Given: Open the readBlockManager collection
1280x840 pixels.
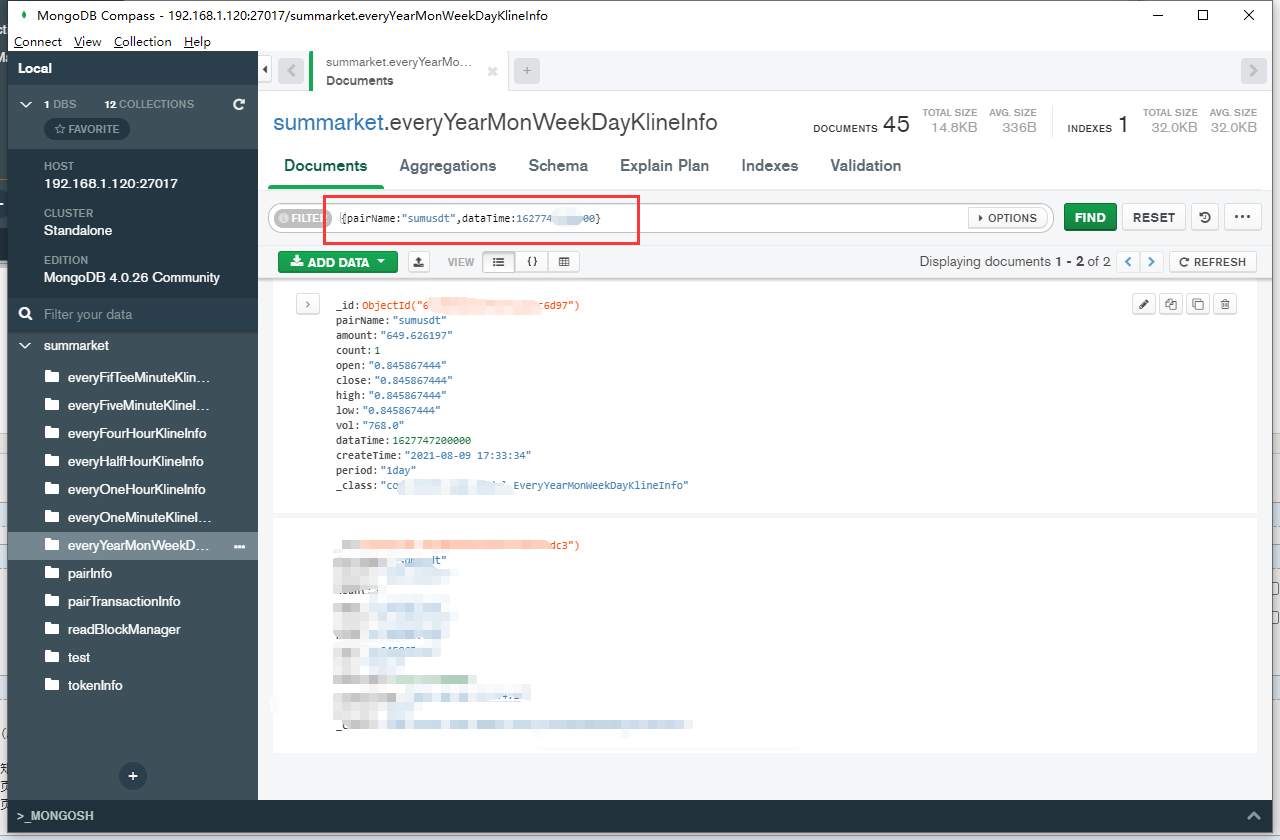Looking at the screenshot, I should tap(124, 630).
